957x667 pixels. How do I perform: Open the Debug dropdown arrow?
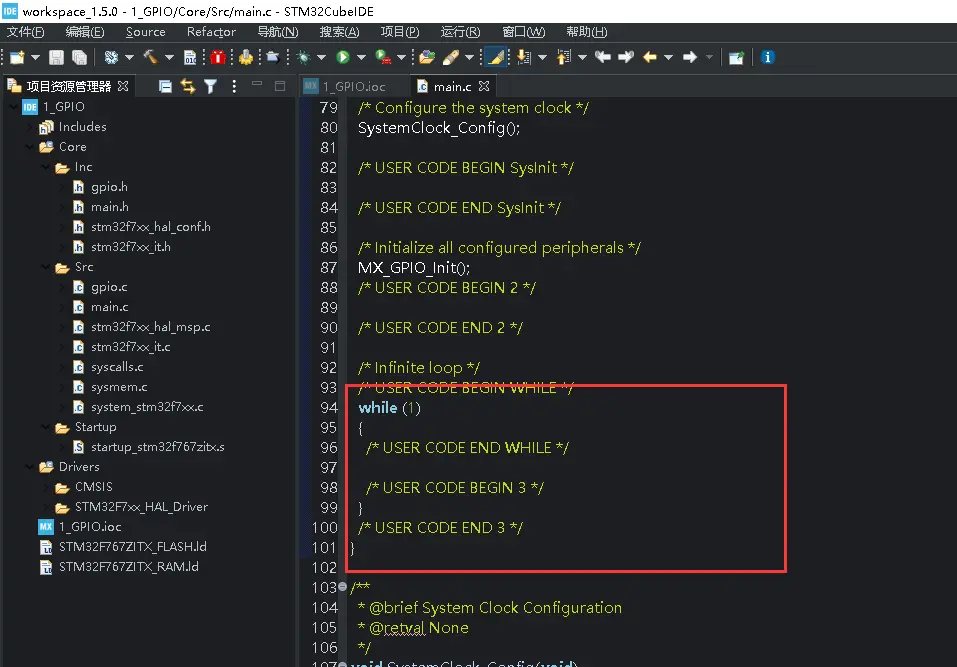(x=321, y=57)
